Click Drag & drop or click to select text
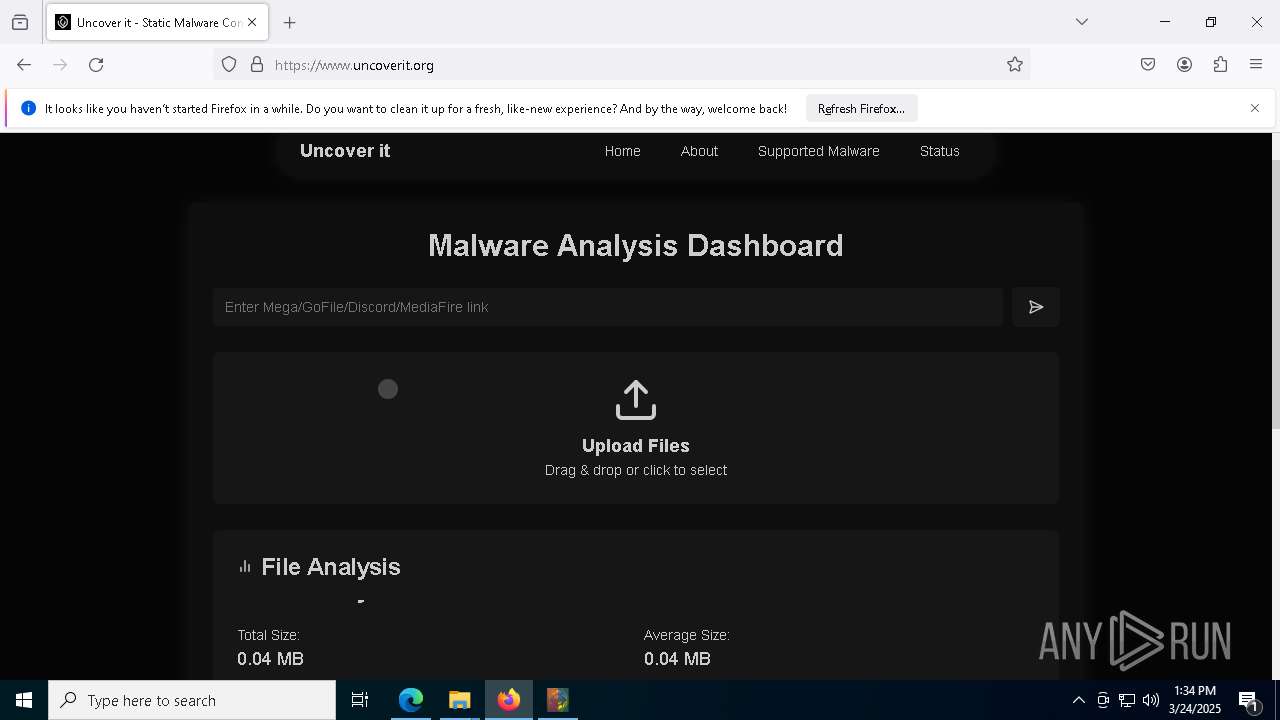 636,470
